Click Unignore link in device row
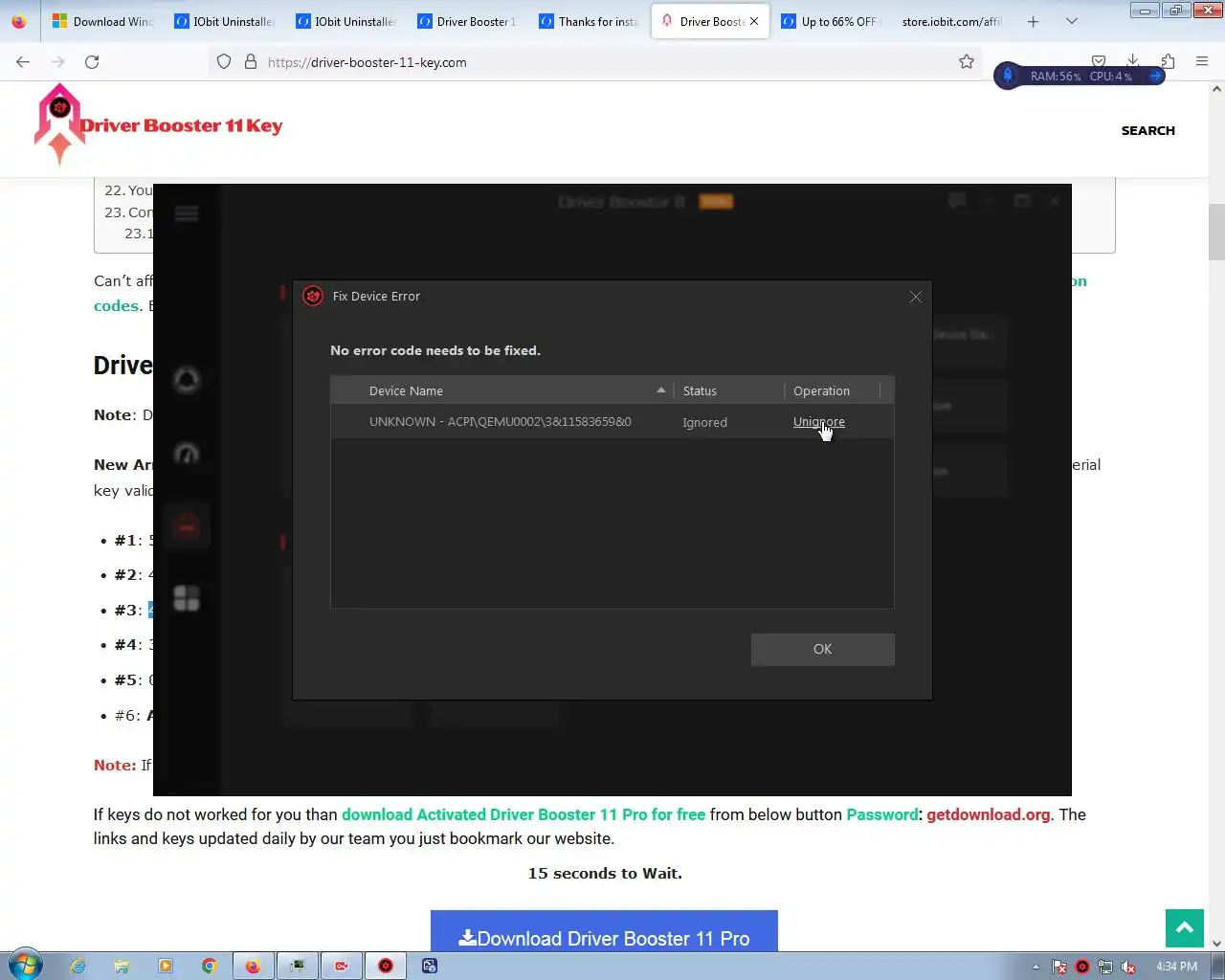This screenshot has height=980, width=1225. pos(818,422)
